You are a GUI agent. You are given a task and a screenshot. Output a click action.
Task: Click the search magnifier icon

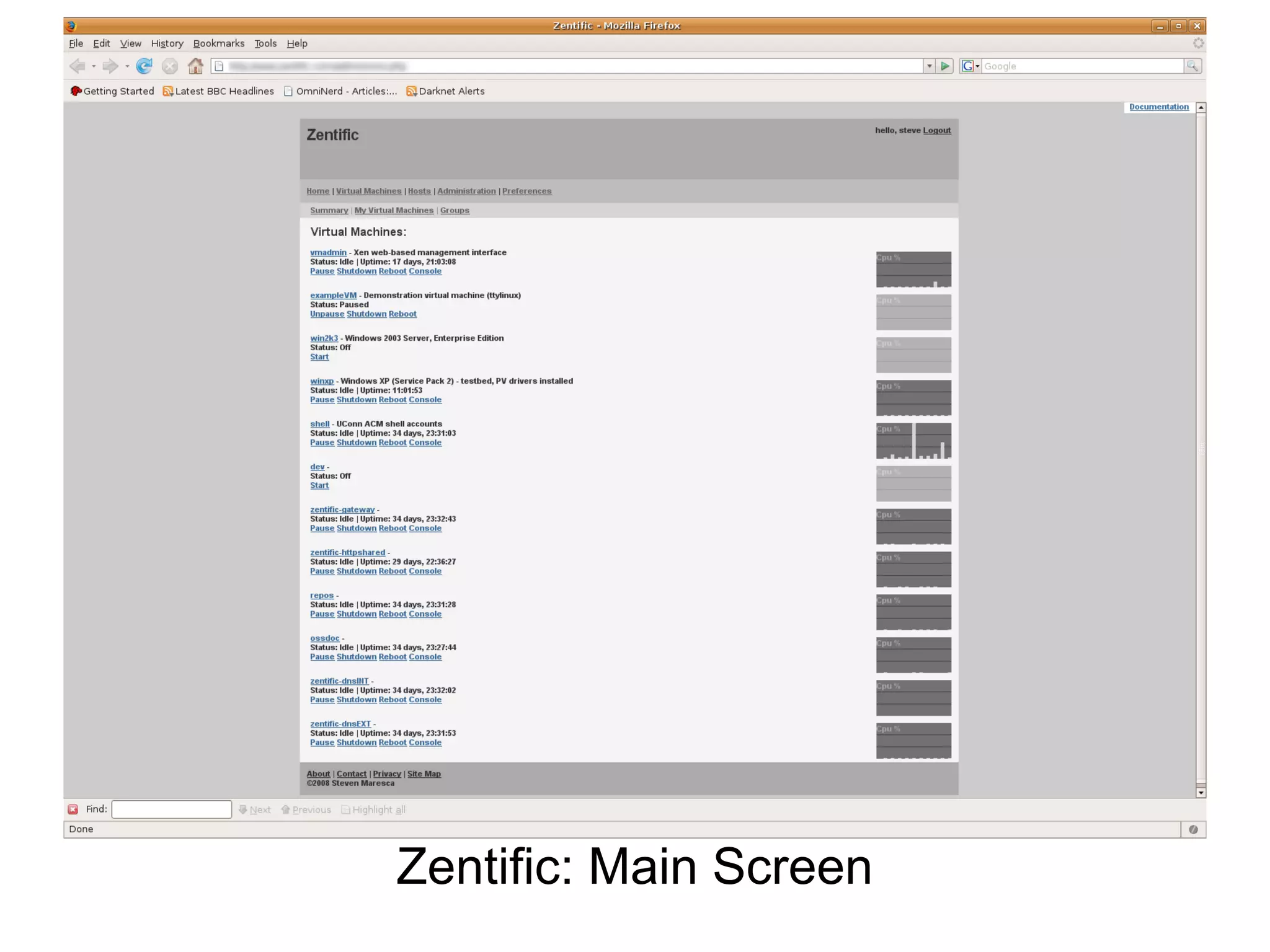(1192, 66)
